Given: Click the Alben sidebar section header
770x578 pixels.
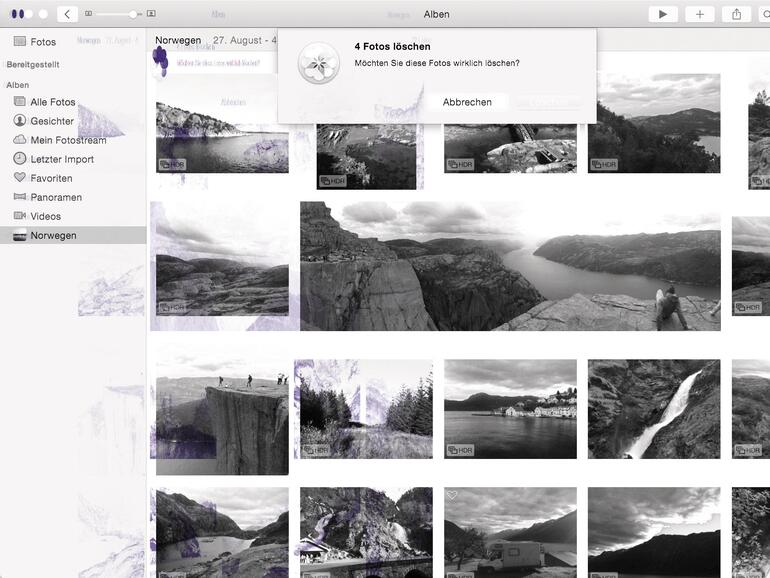Looking at the screenshot, I should [18, 85].
